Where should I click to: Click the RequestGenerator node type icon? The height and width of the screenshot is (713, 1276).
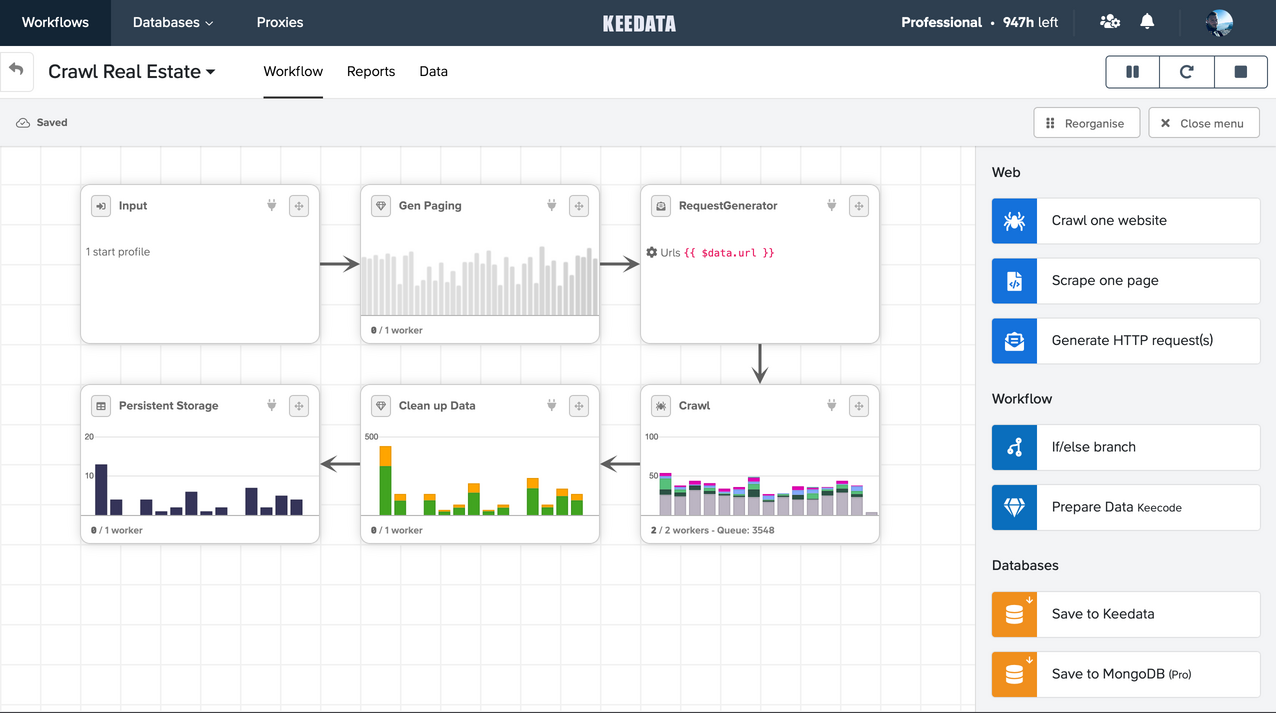661,206
